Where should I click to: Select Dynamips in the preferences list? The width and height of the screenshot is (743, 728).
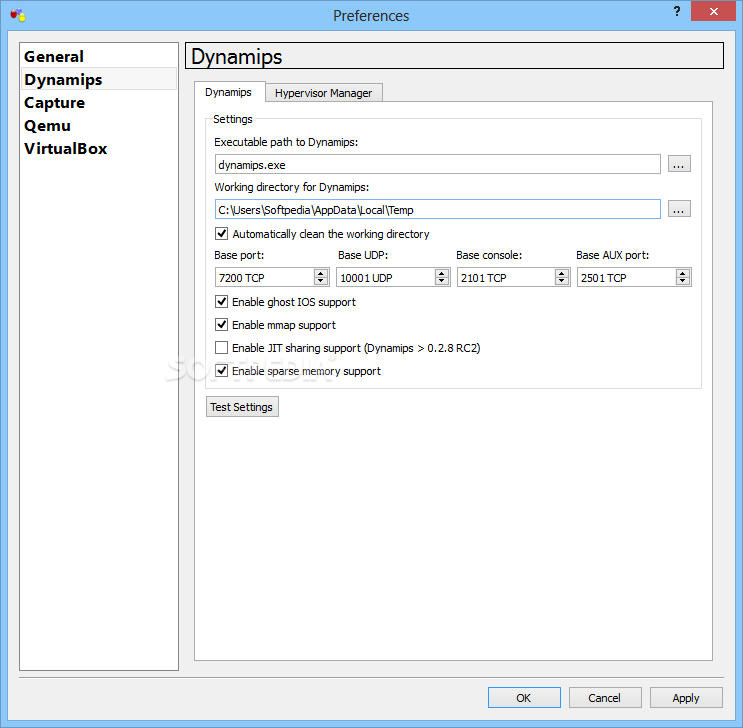coord(99,79)
